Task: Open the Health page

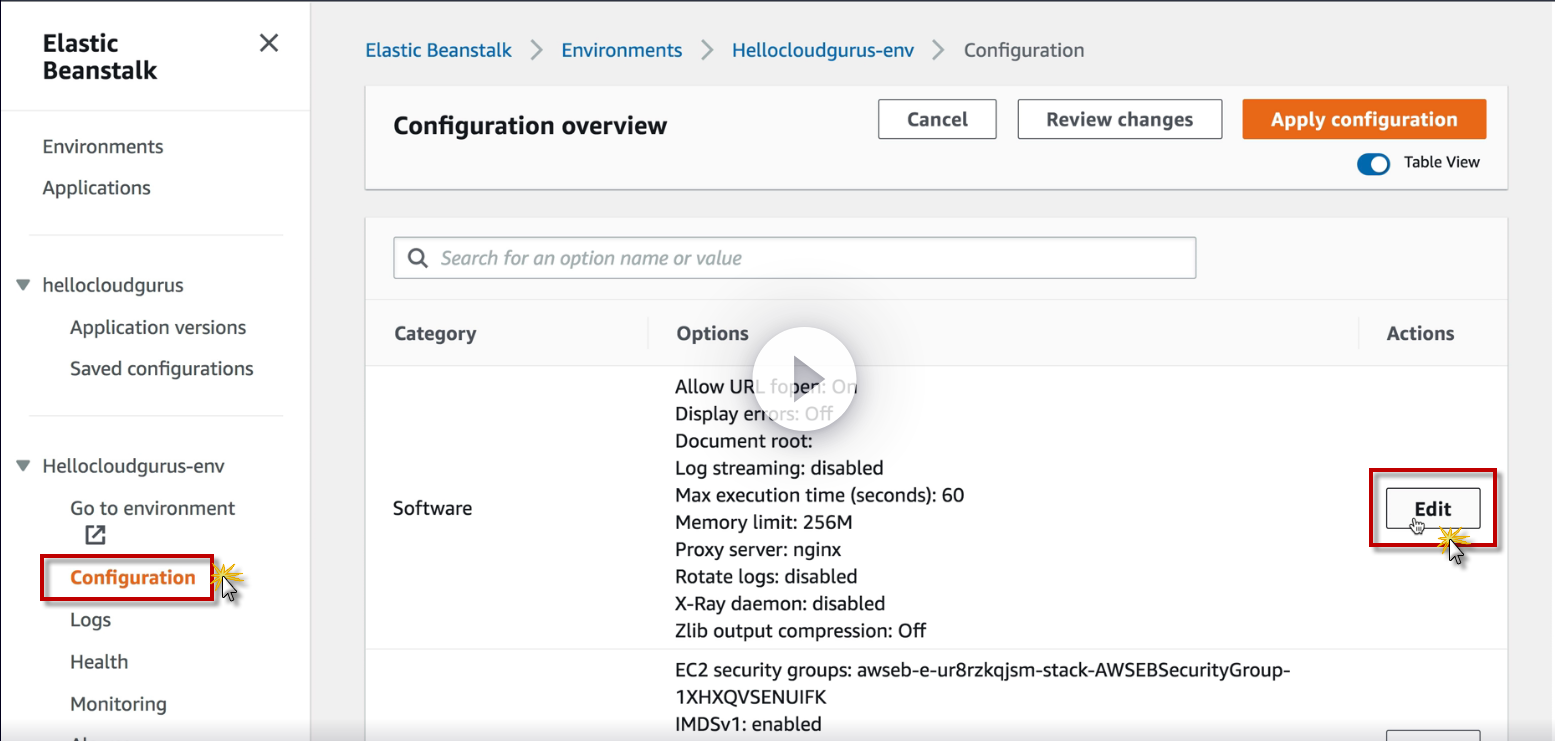Action: click(99, 662)
